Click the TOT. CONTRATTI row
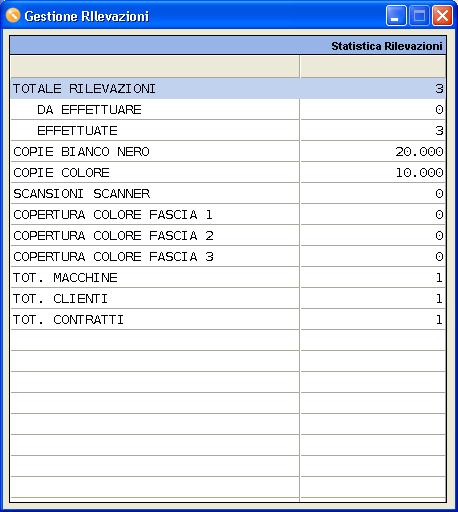Image resolution: width=458 pixels, height=512 pixels. pos(228,319)
